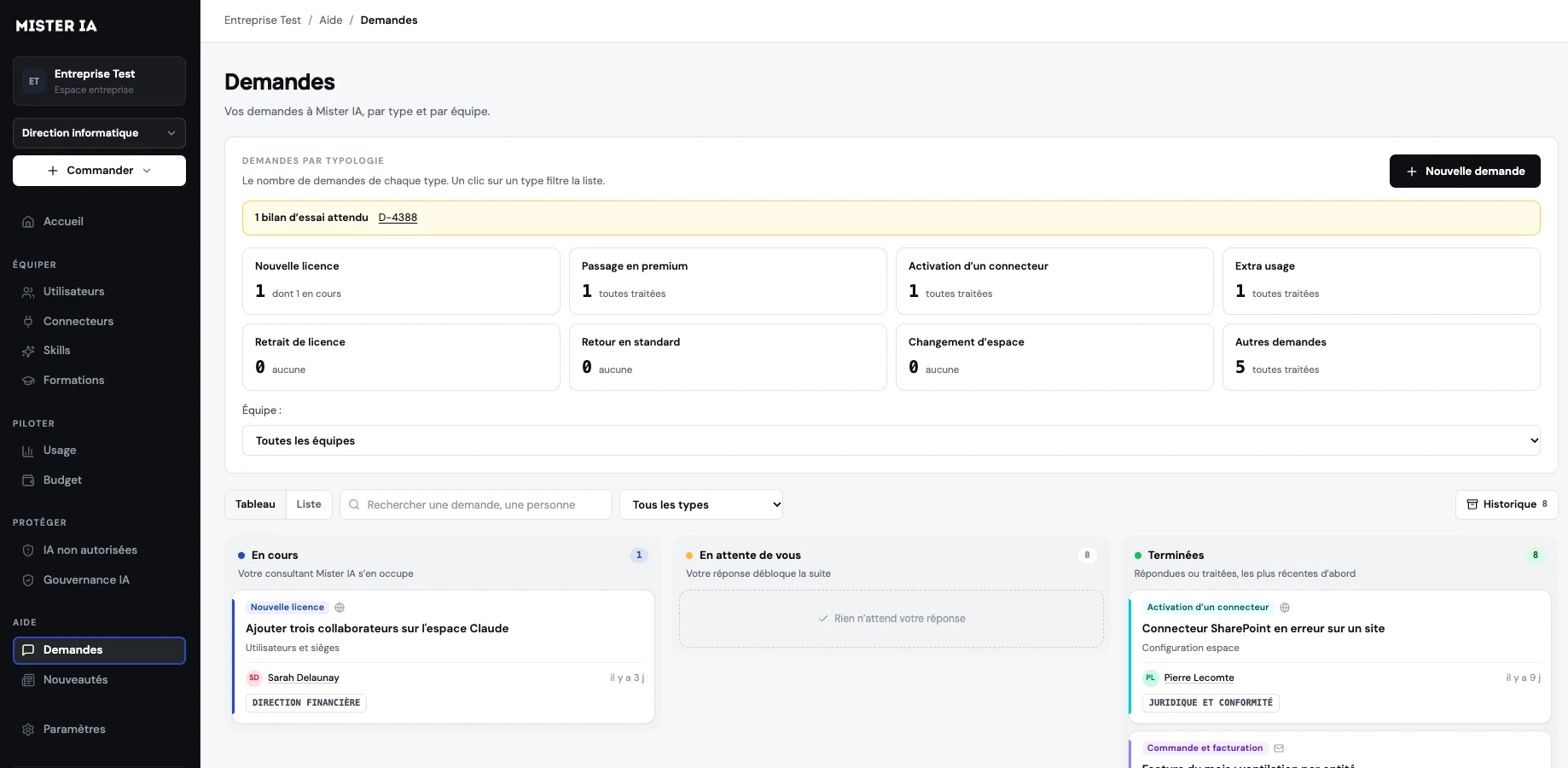
Task: Open the Paramètres gear icon
Action: click(28, 730)
